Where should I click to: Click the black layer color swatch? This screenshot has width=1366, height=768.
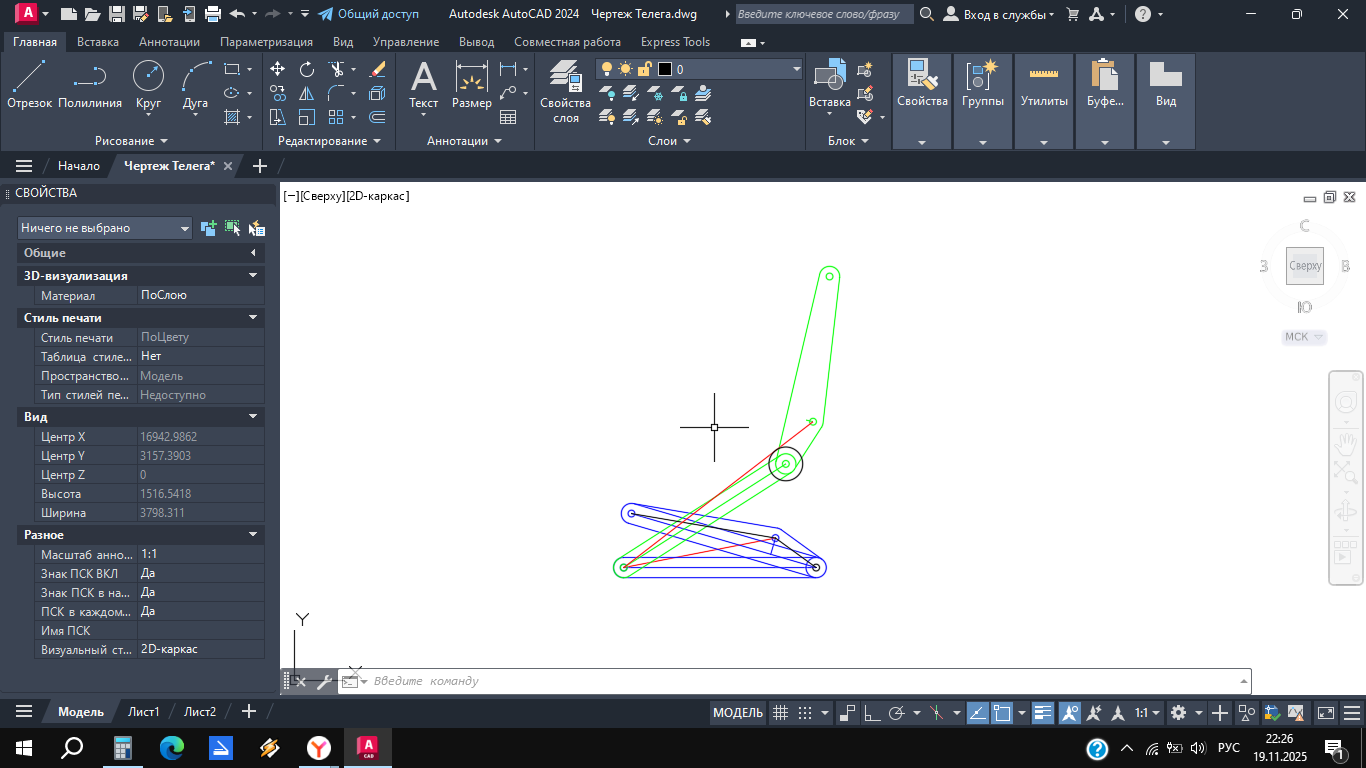(x=665, y=69)
